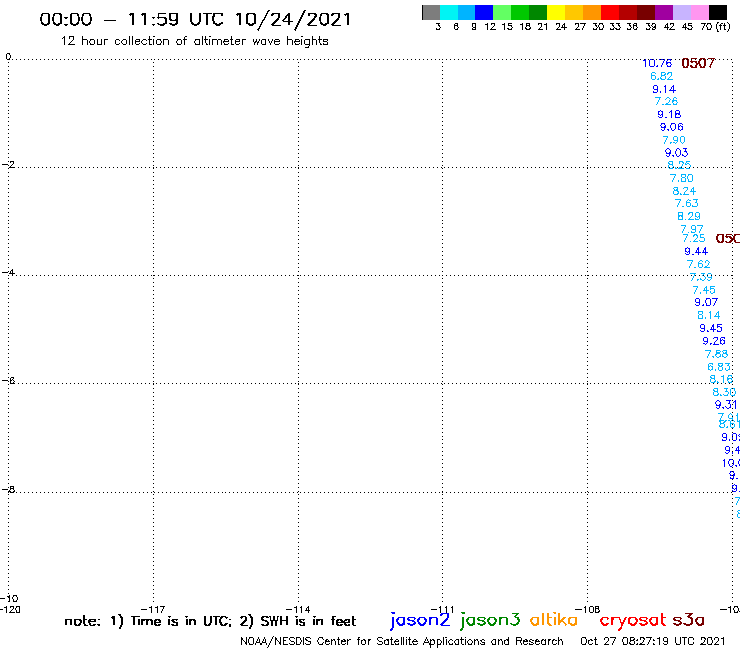Click the -6 latitude axis label
Viewport: 740px width, 650px height.
[8, 380]
